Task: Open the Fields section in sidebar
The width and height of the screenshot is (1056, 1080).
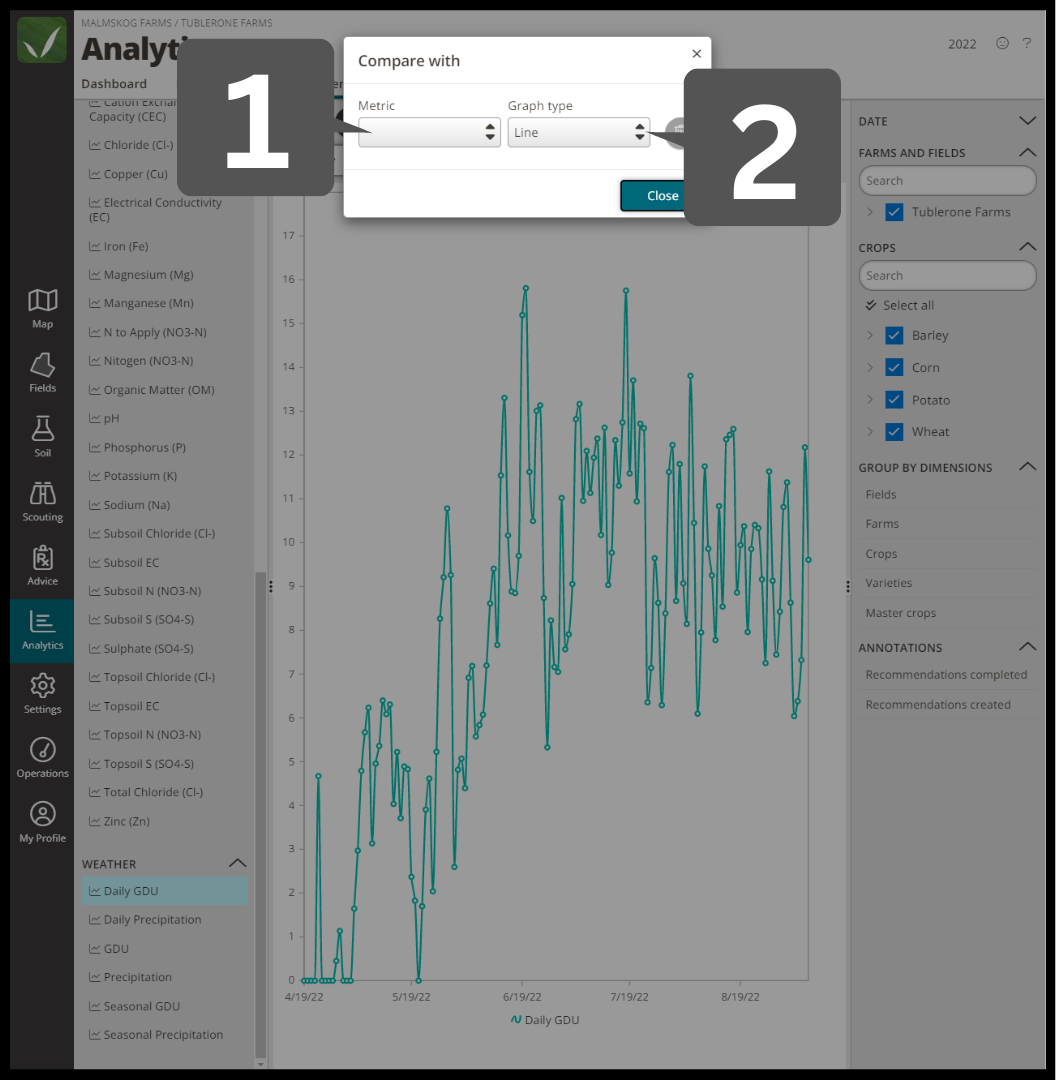Action: coord(42,373)
